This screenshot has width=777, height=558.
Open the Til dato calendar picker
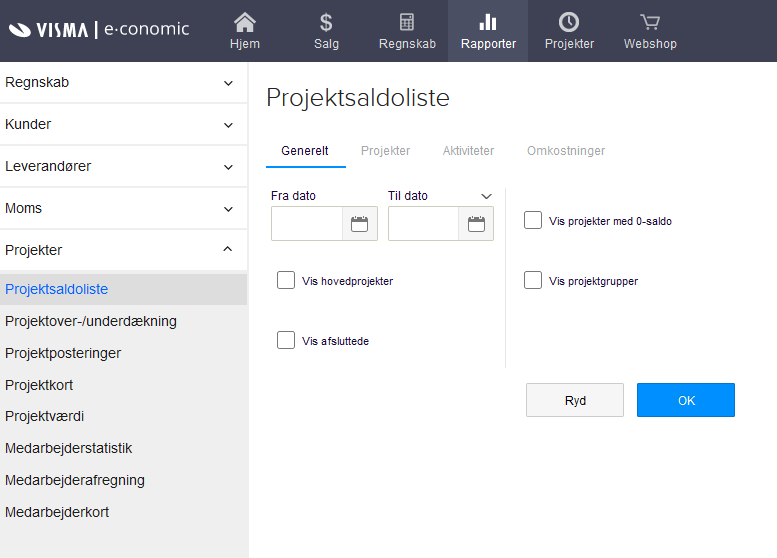click(x=476, y=224)
